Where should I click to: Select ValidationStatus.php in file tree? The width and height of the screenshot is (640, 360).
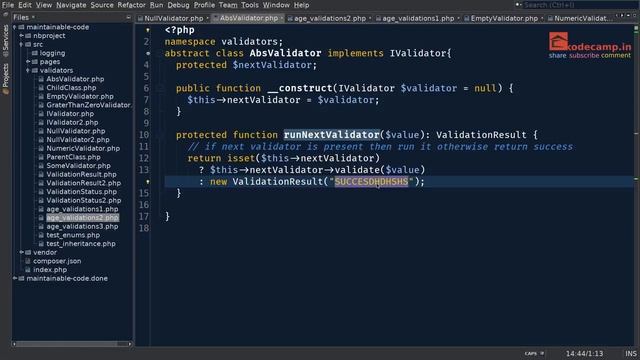(x=81, y=192)
